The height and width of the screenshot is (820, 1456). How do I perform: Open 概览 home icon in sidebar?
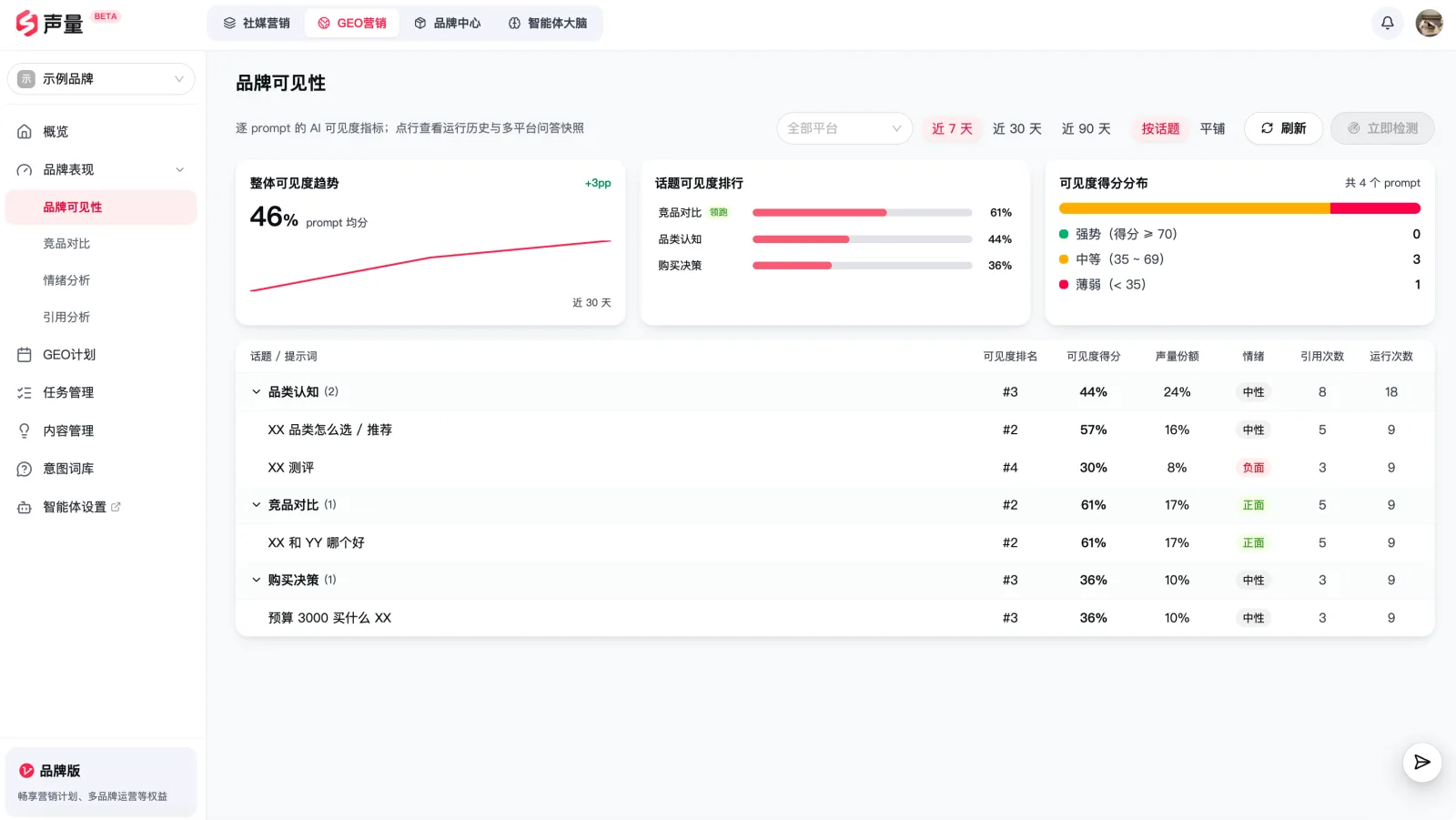[25, 132]
